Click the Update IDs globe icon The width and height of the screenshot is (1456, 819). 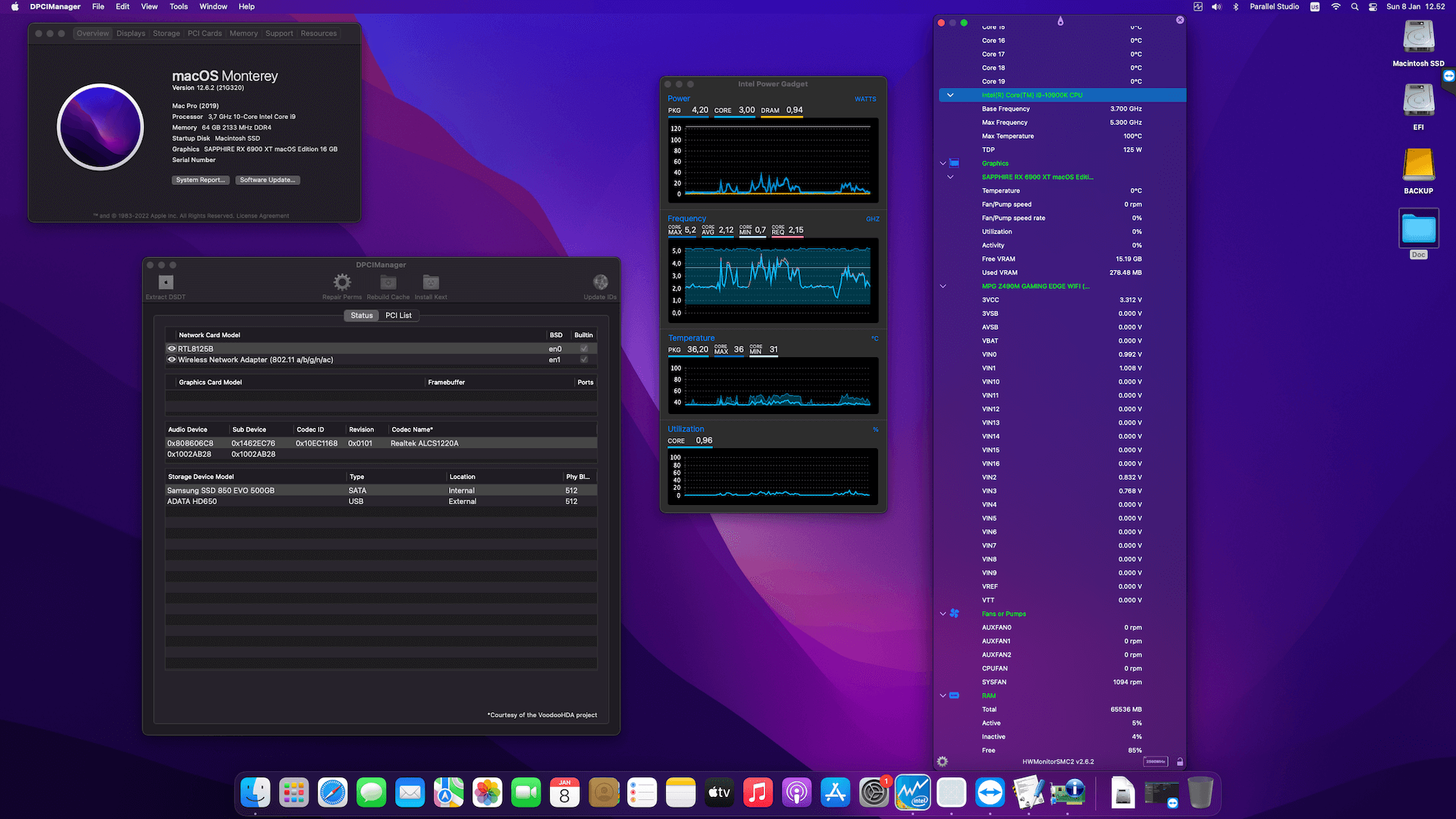tap(600, 283)
